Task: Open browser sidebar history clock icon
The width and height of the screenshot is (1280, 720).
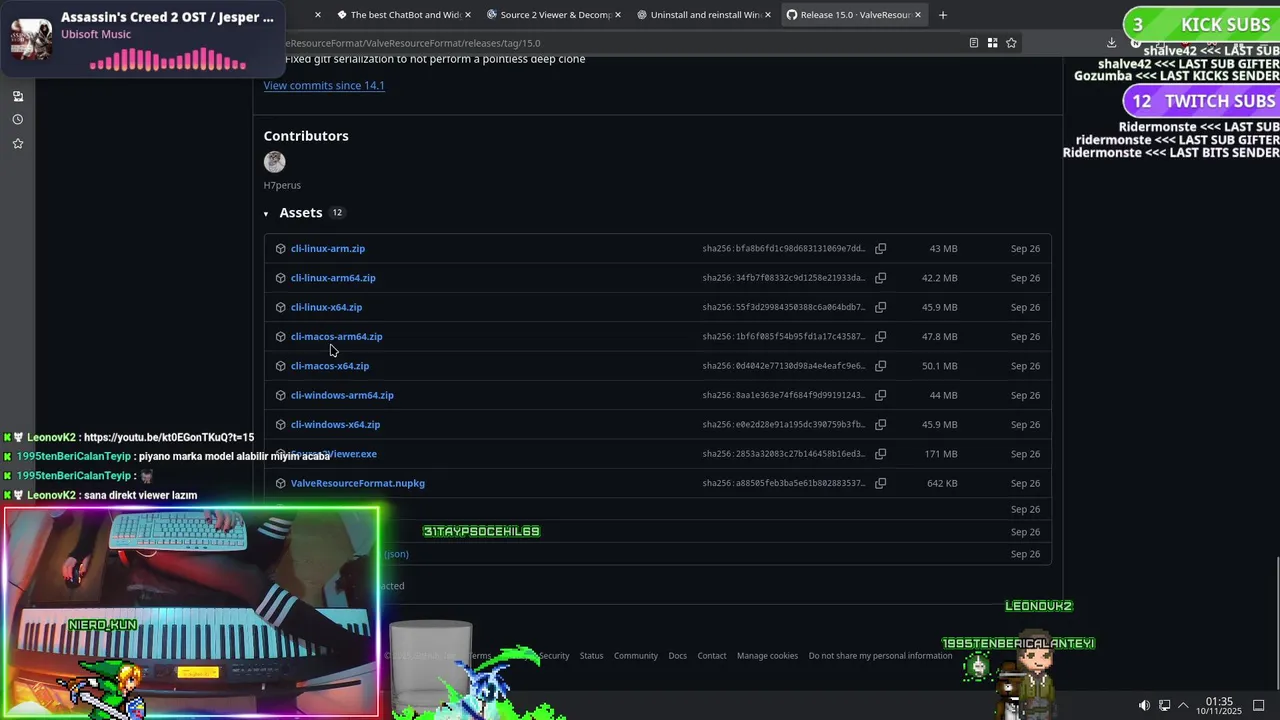Action: [17, 119]
